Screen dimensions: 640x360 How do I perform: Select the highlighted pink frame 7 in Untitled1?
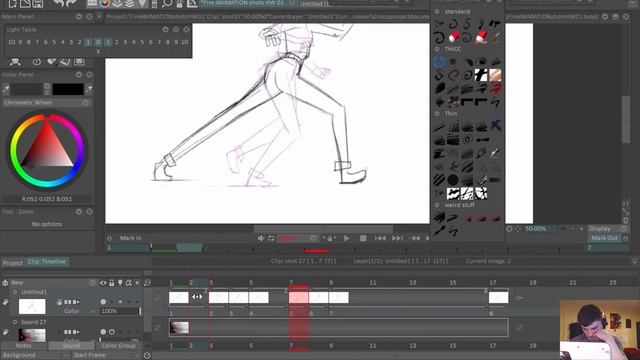(x=298, y=298)
